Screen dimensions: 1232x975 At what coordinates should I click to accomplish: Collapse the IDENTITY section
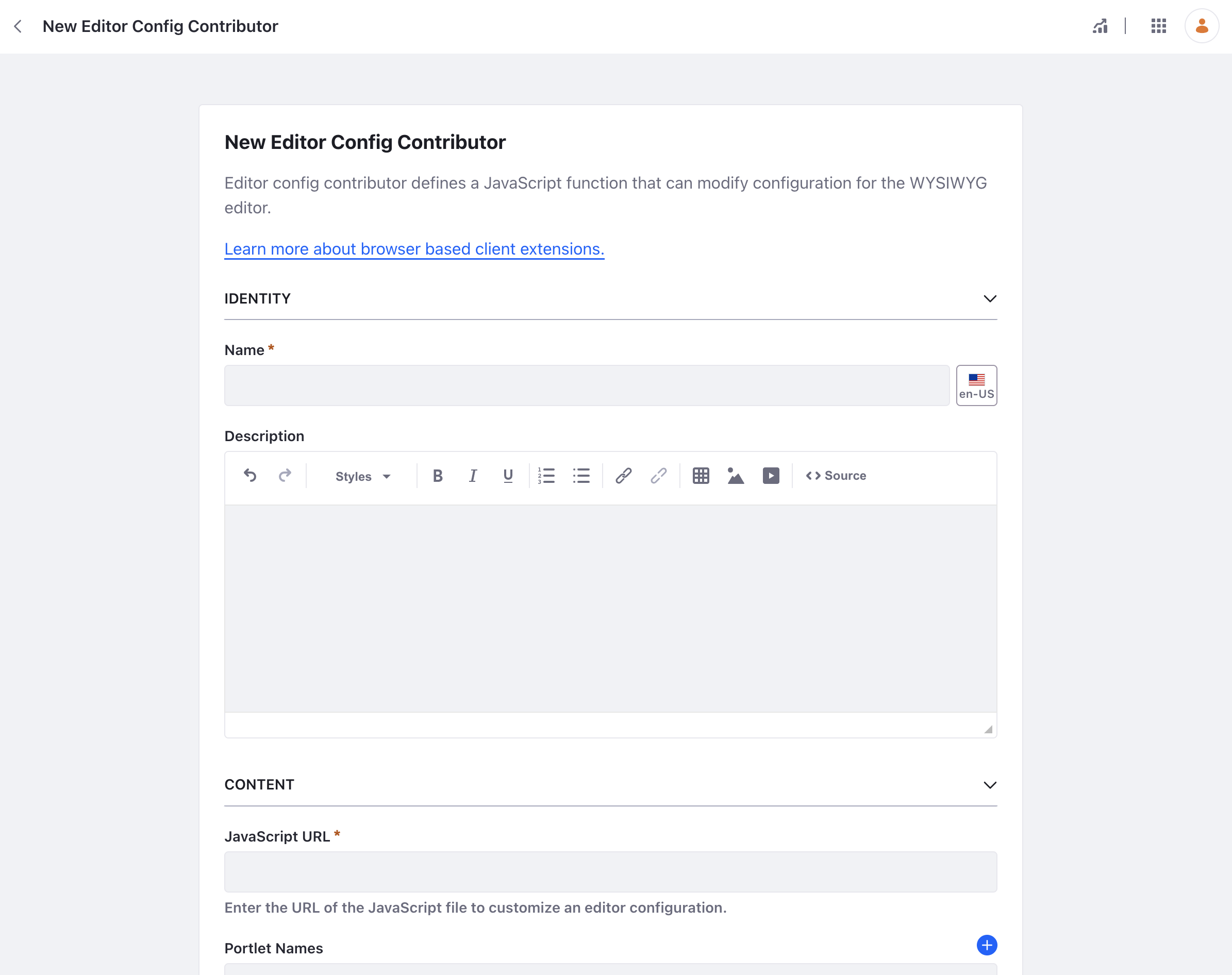(x=989, y=298)
